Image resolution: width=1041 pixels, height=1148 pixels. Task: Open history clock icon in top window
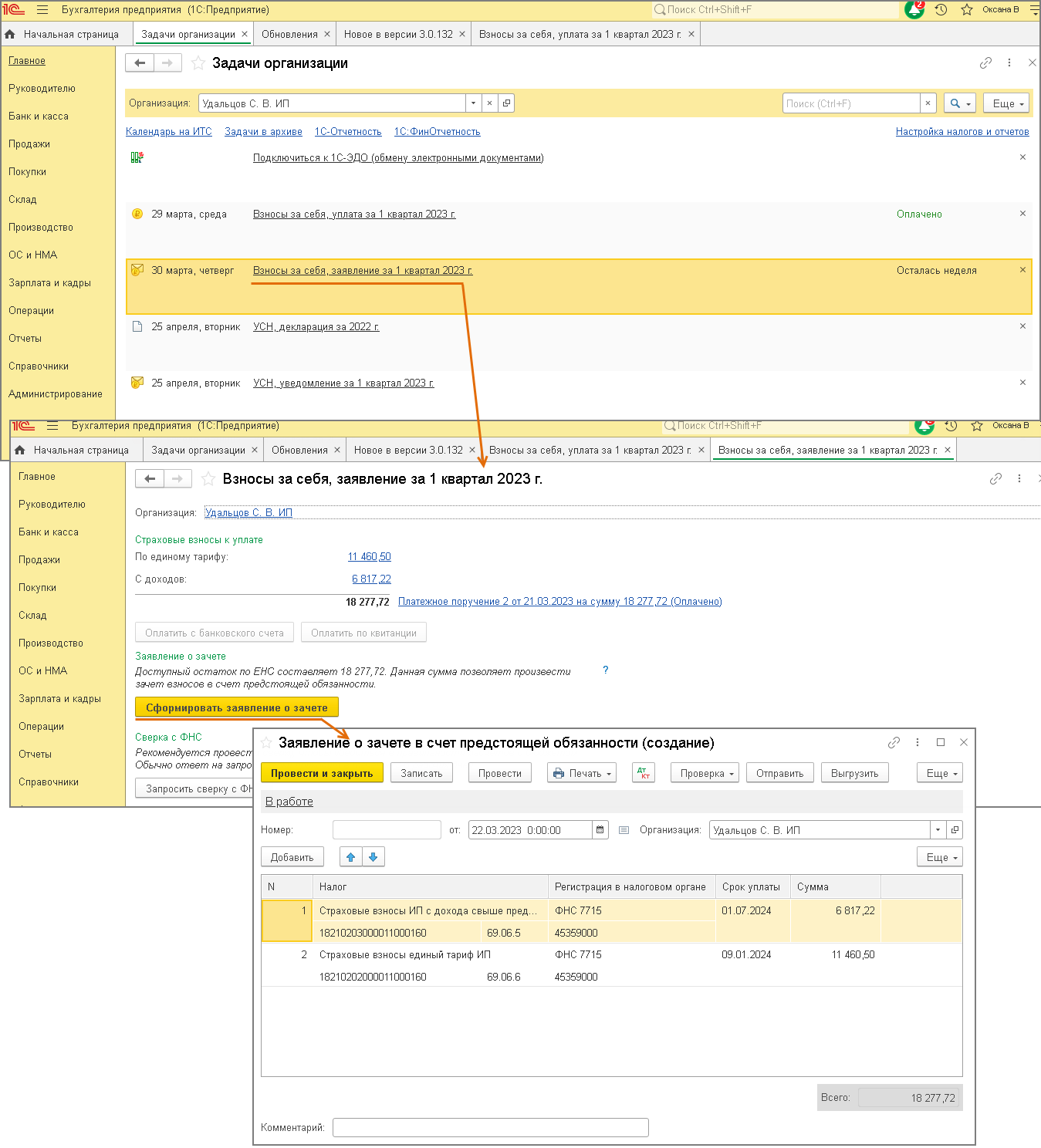point(941,10)
